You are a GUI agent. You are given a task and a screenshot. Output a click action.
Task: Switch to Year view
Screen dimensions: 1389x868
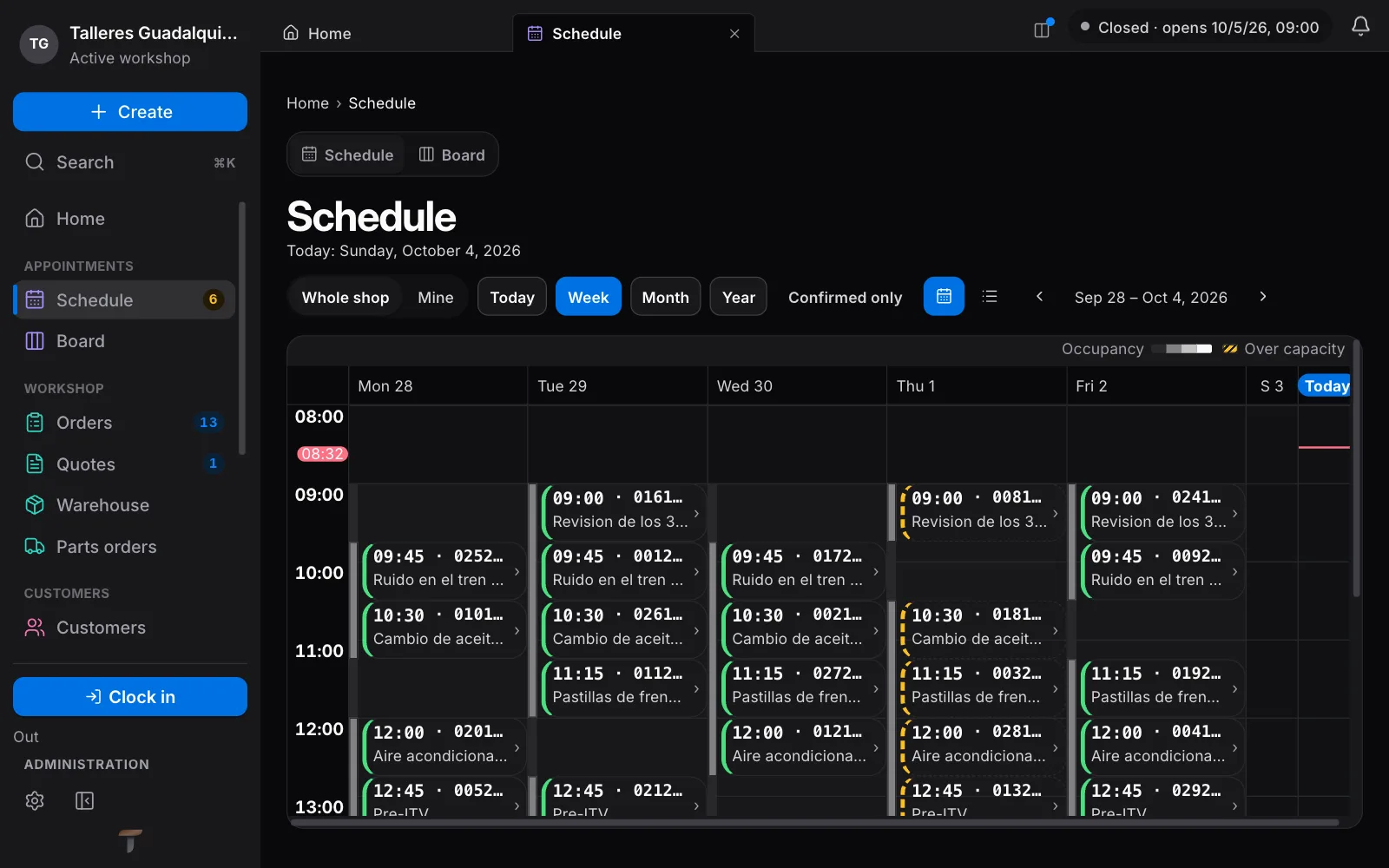pyautogui.click(x=739, y=298)
